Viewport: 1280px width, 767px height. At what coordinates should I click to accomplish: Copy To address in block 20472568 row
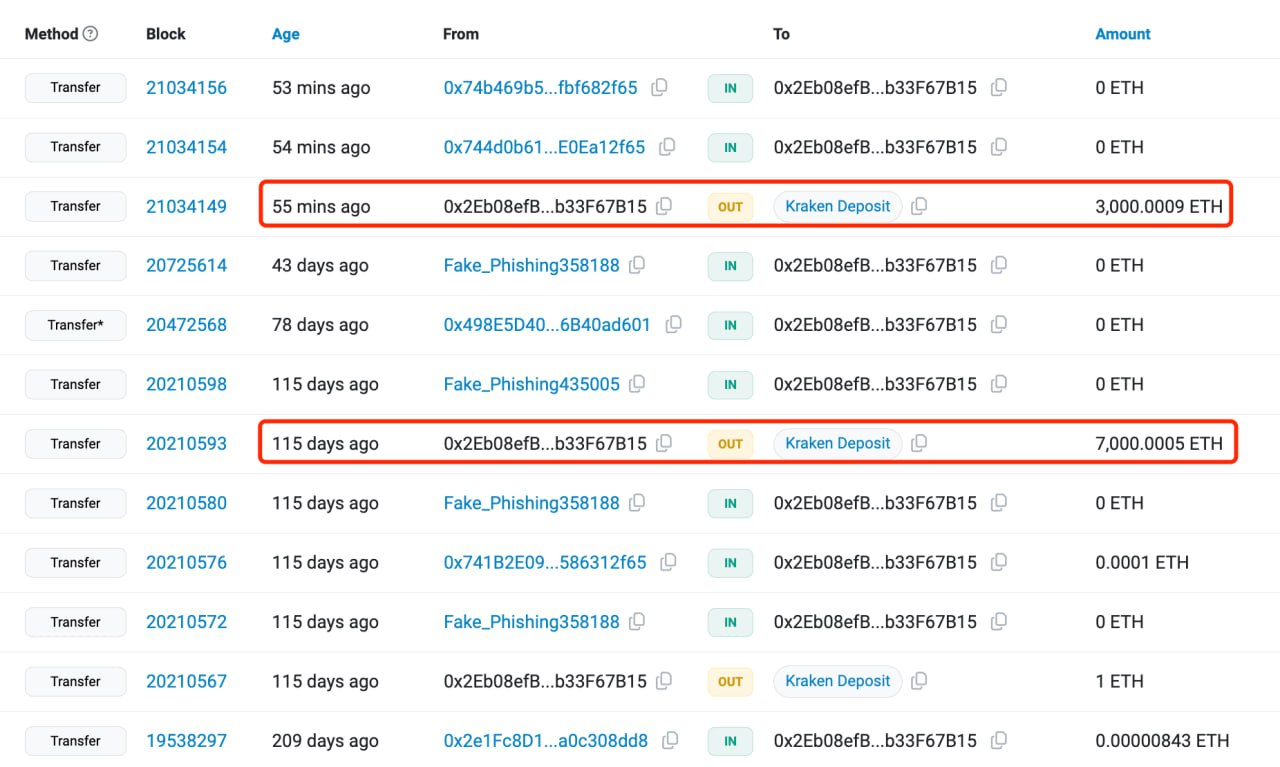pos(998,325)
